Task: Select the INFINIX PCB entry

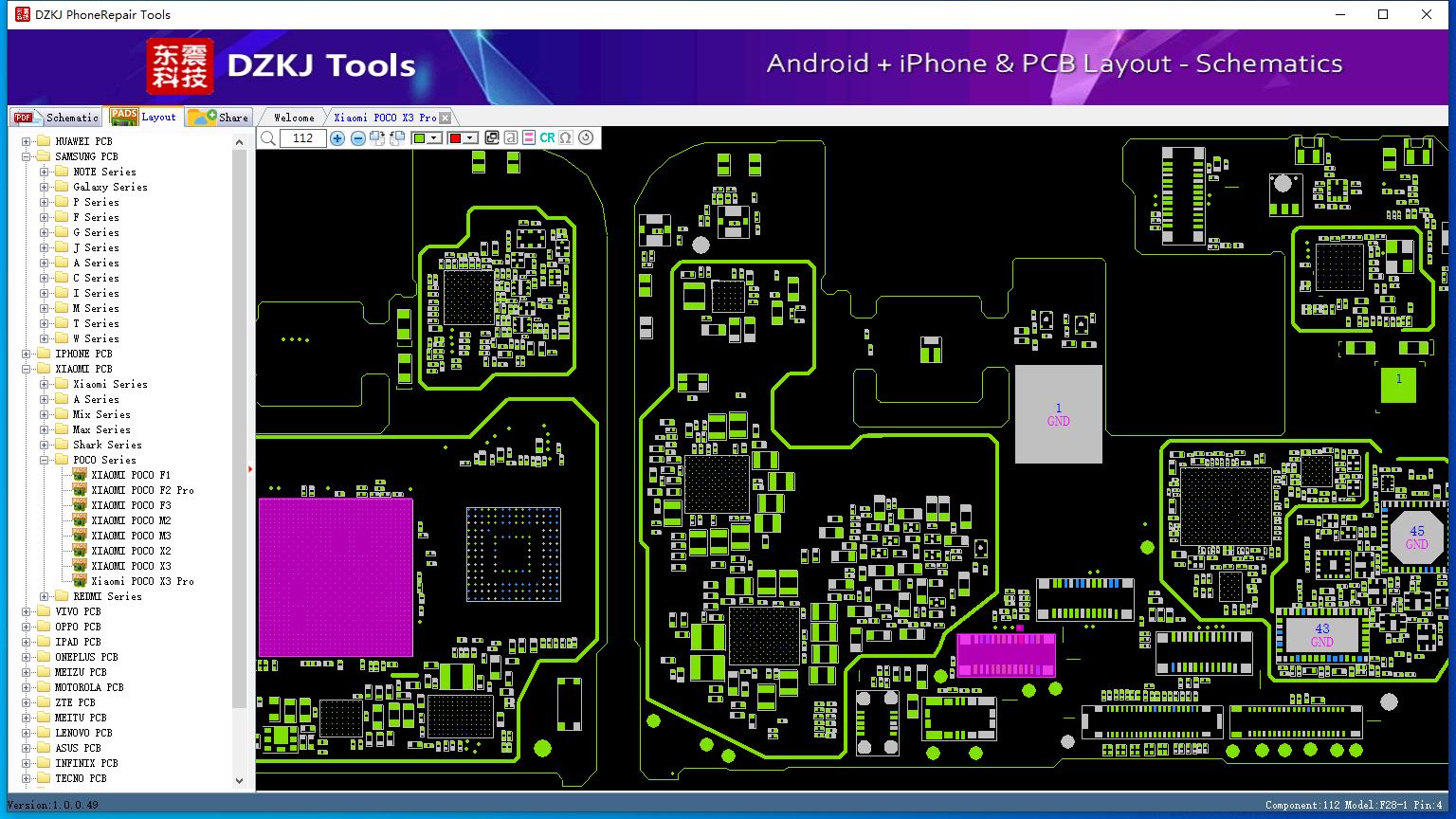Action: point(86,763)
